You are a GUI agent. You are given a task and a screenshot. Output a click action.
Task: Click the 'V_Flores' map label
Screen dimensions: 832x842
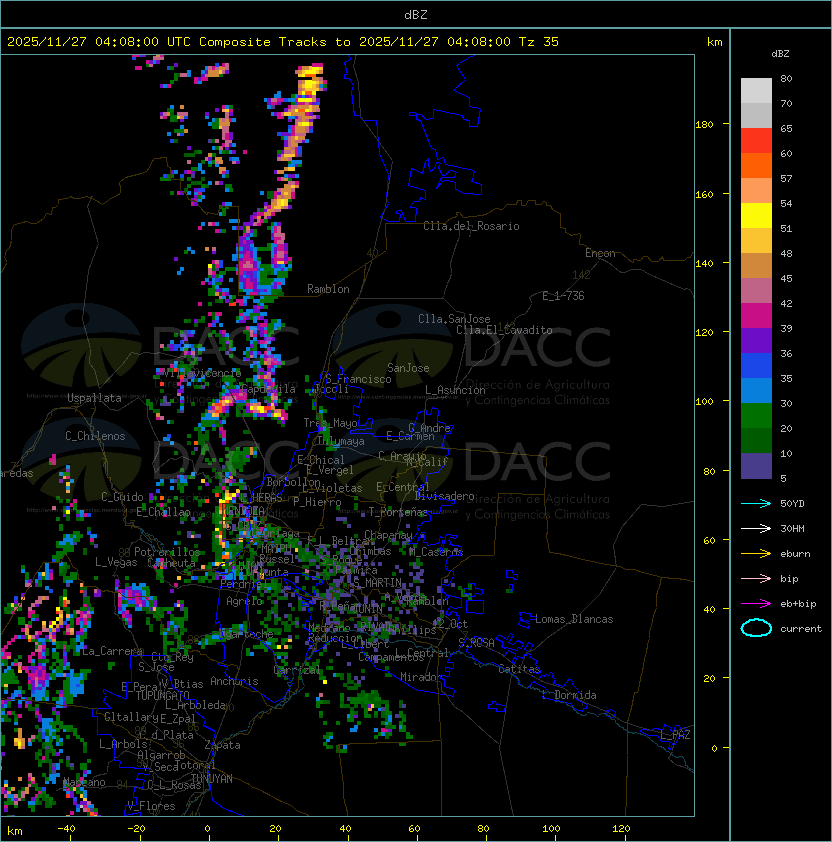pos(151,806)
